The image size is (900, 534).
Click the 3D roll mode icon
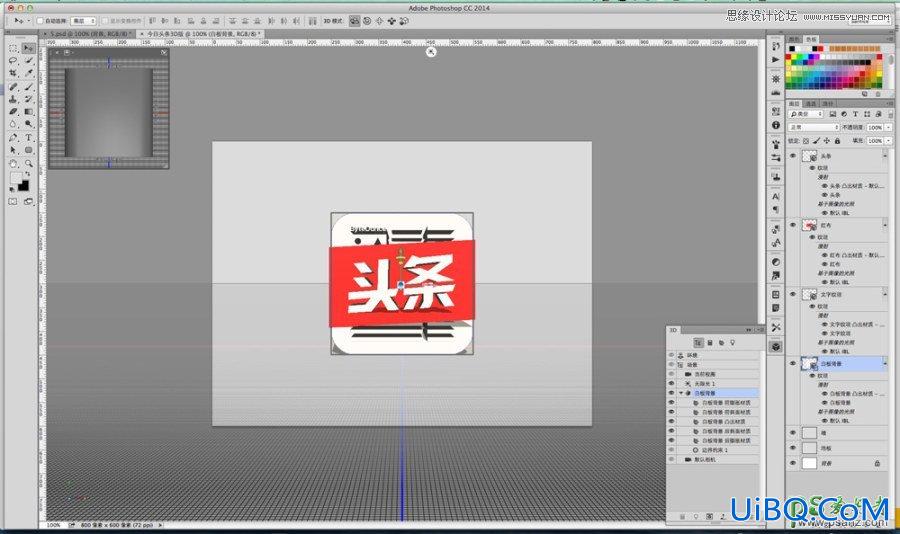(x=367, y=21)
